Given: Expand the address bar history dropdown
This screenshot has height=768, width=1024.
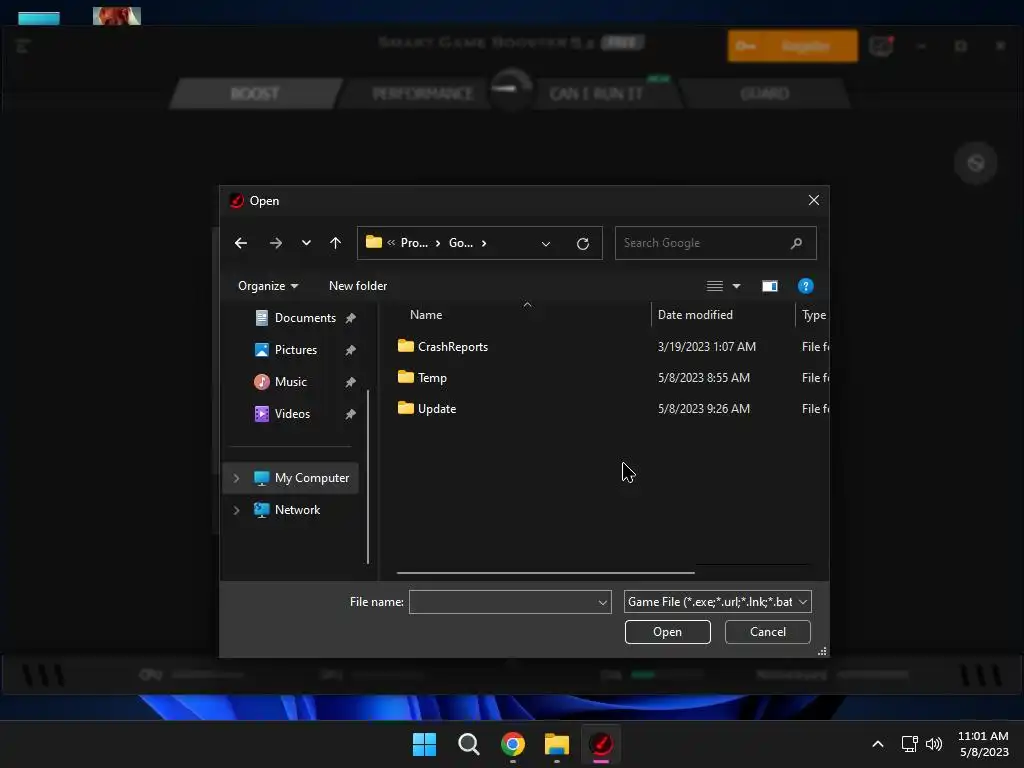Looking at the screenshot, I should pyautogui.click(x=546, y=244).
